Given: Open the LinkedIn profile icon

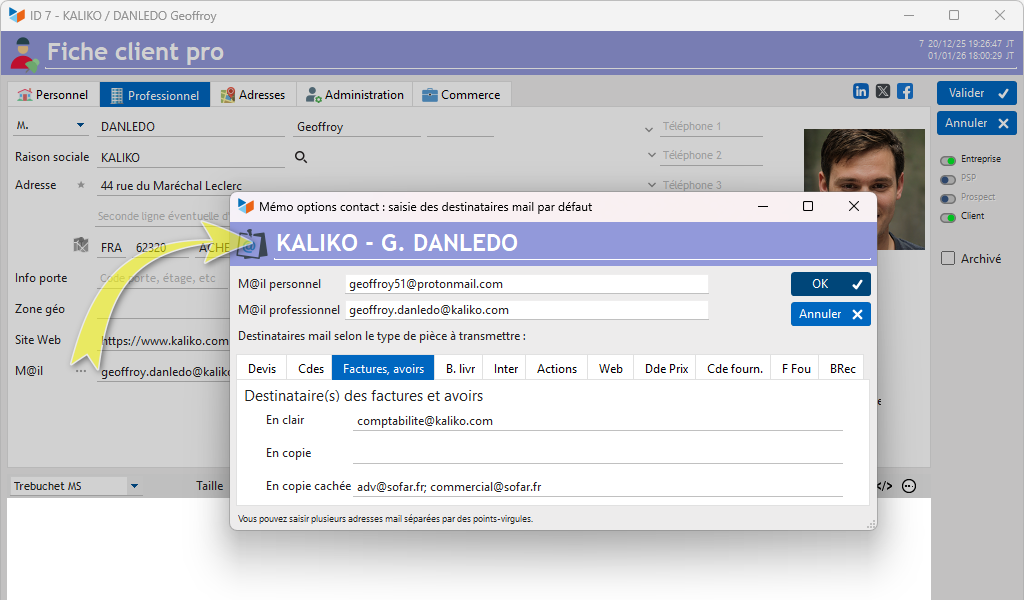Looking at the screenshot, I should click(861, 91).
